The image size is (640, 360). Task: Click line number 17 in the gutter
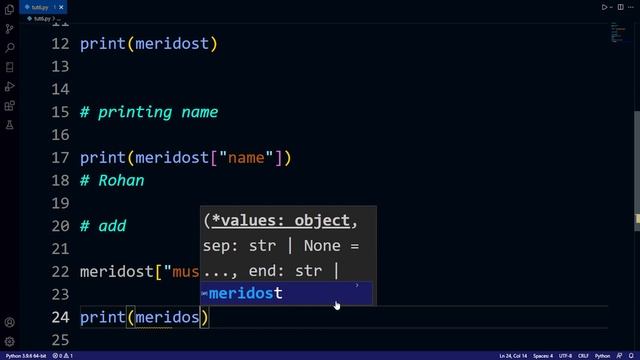60,158
